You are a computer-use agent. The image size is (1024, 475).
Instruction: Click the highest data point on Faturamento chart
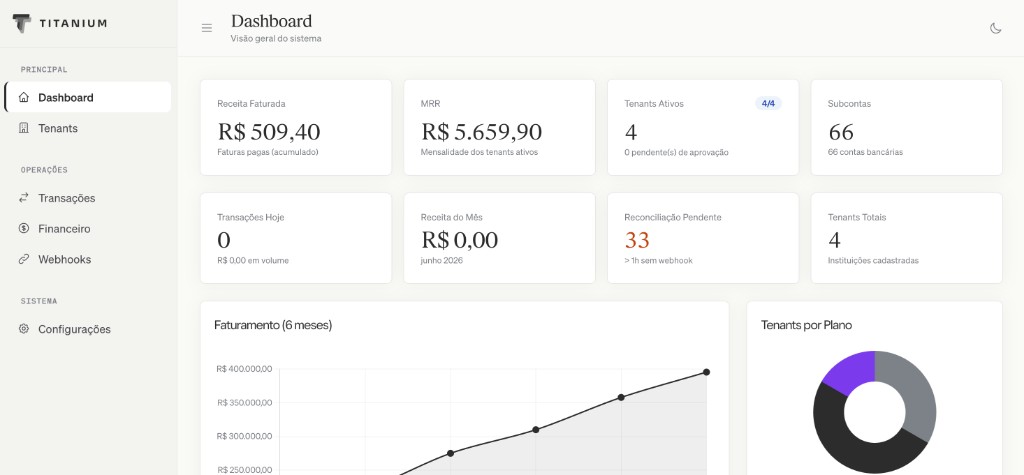click(706, 372)
